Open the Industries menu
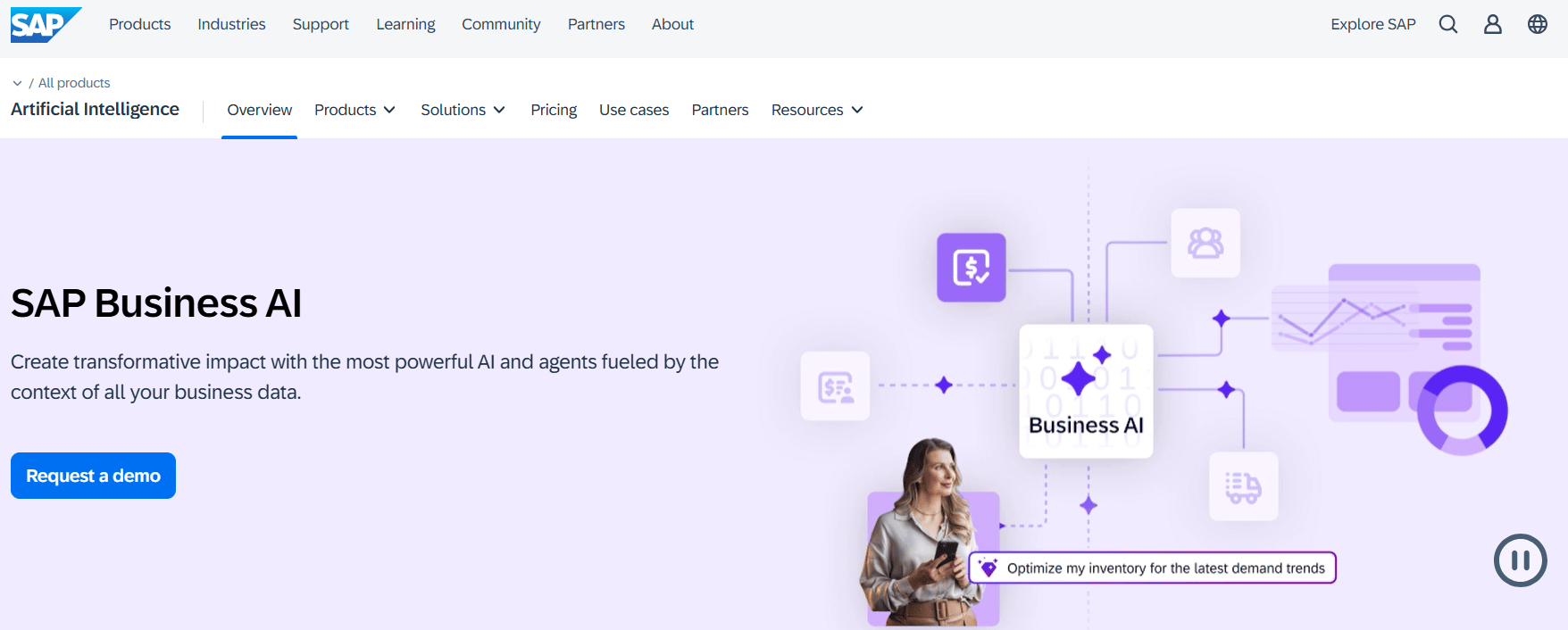 (231, 24)
